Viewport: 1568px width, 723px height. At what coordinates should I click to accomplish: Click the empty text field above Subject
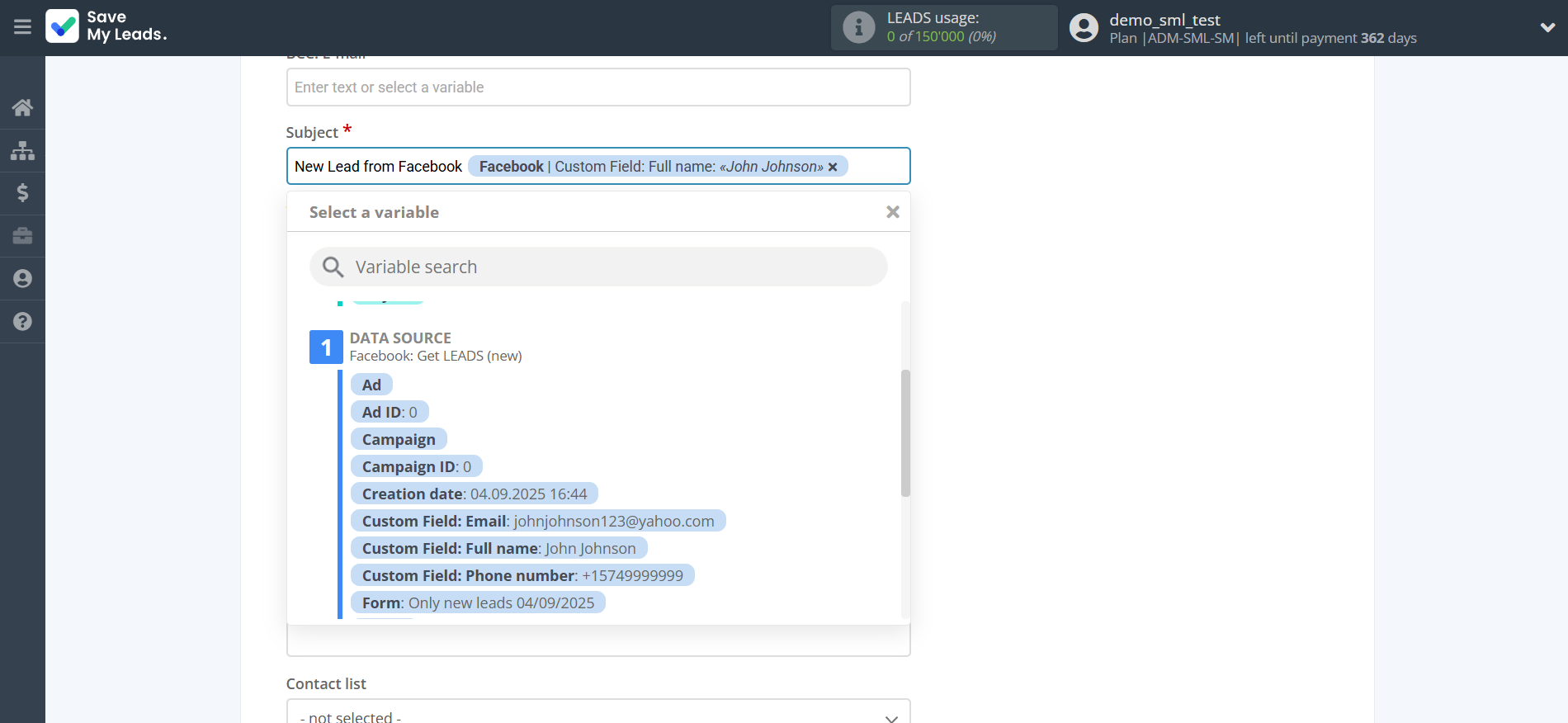(598, 87)
